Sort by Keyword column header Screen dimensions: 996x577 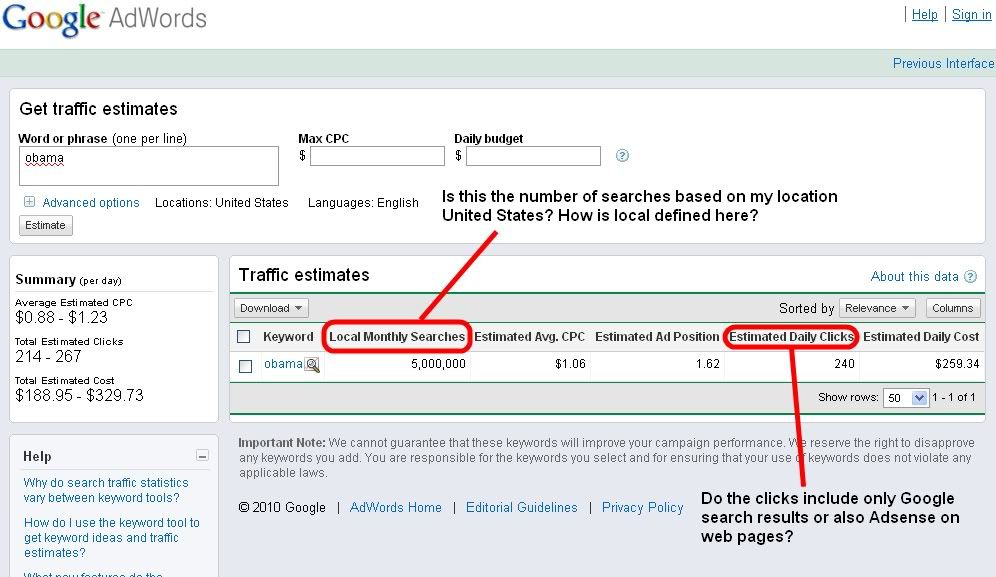point(288,337)
